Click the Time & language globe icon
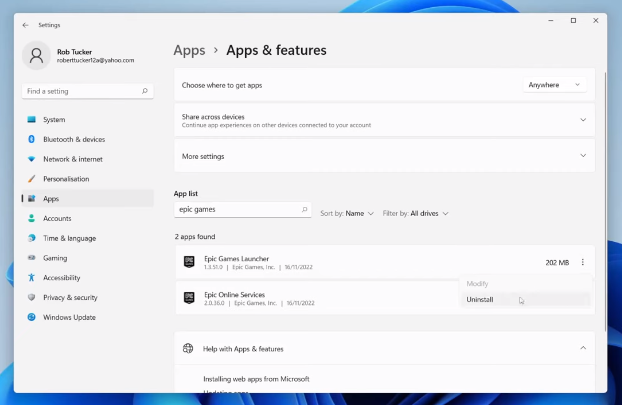622x405 pixels. 31,238
